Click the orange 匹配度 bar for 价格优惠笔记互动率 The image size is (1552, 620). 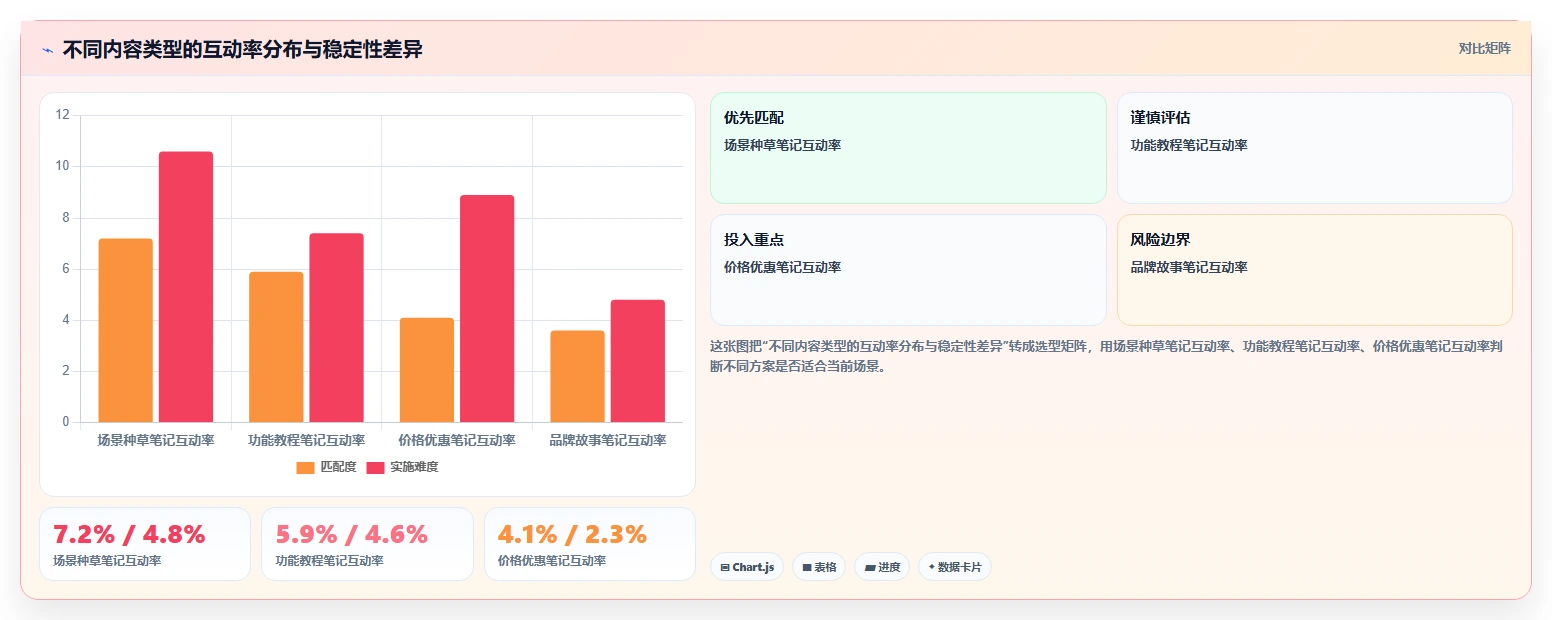(x=427, y=370)
